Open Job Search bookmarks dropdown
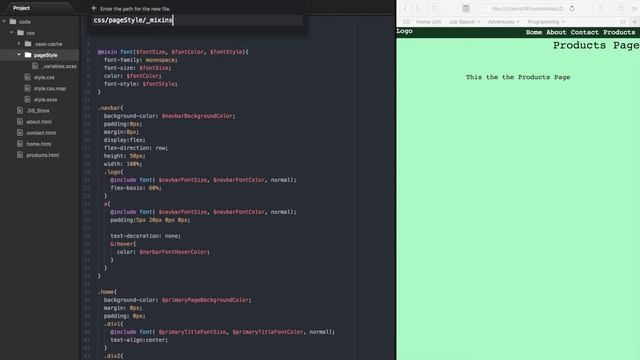 464,22
